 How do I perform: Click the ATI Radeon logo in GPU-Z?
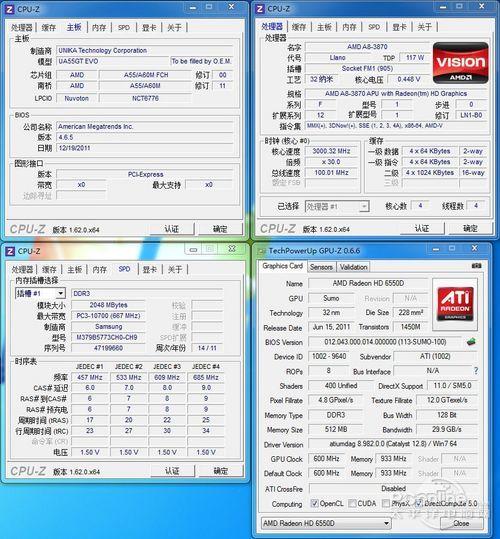(x=455, y=304)
